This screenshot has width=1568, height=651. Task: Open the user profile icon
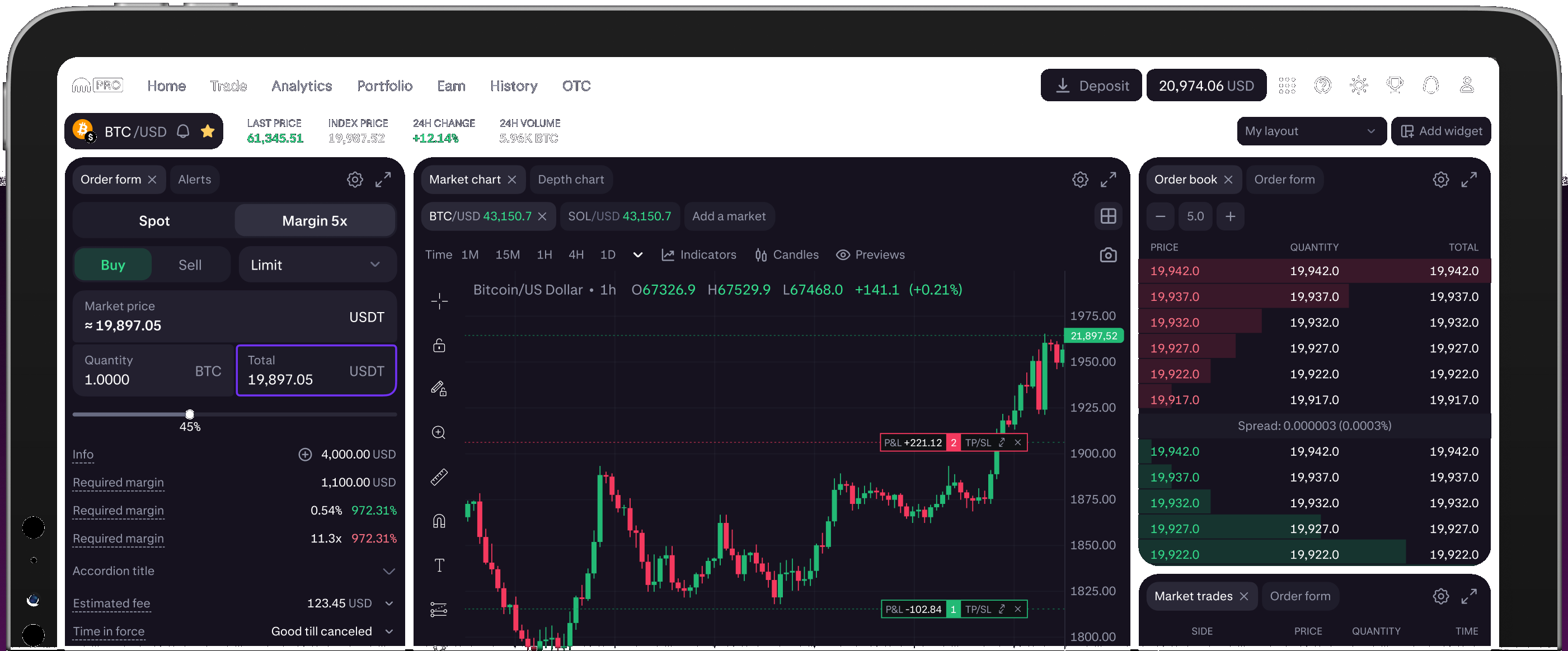[1467, 86]
